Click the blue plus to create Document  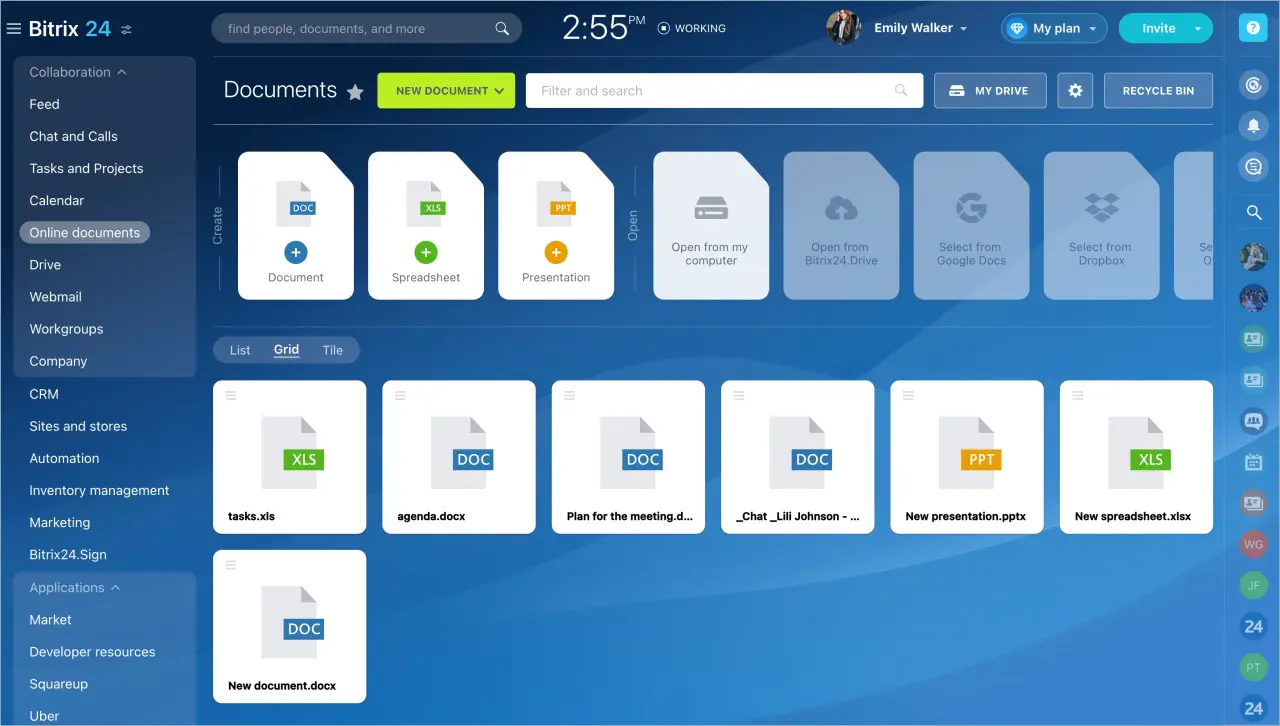coord(296,252)
